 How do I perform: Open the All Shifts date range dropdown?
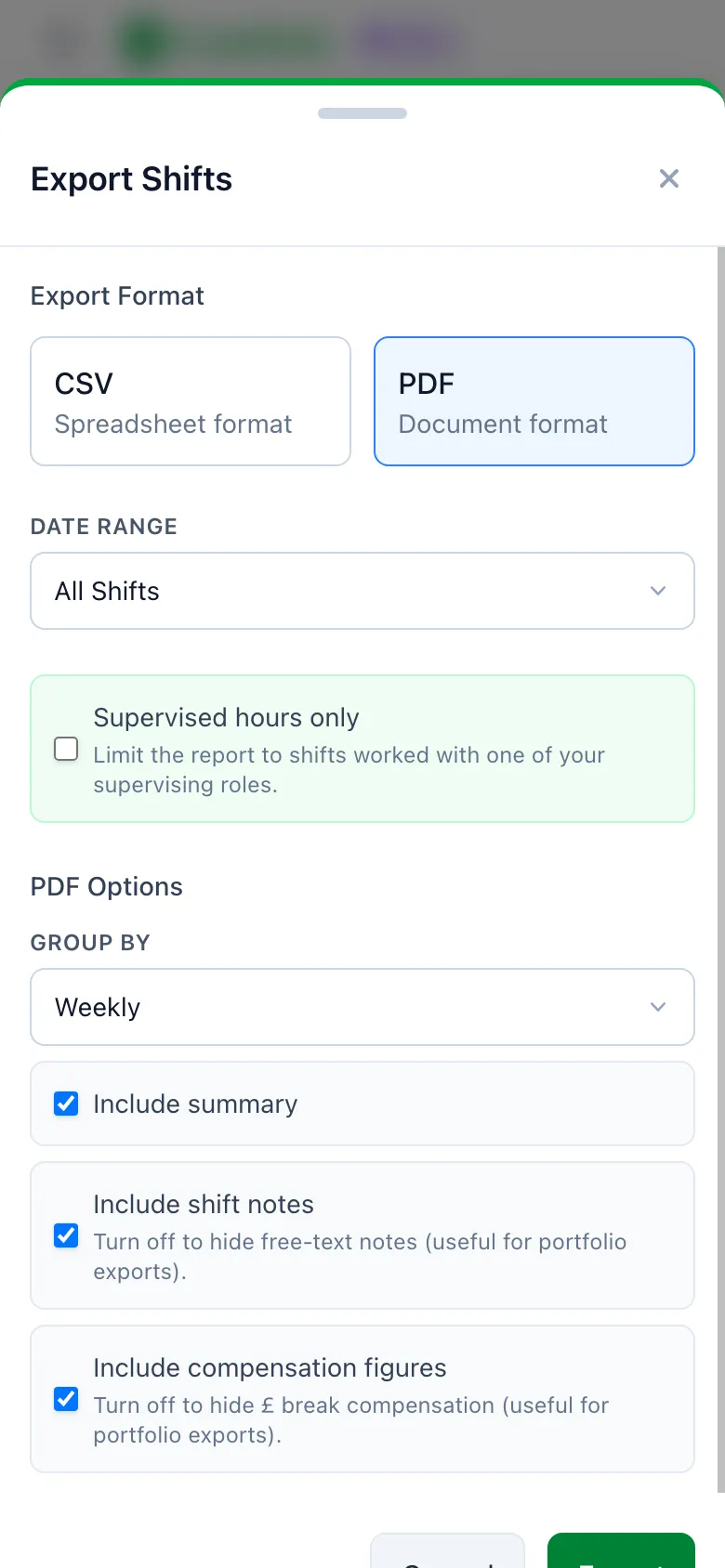coord(362,591)
